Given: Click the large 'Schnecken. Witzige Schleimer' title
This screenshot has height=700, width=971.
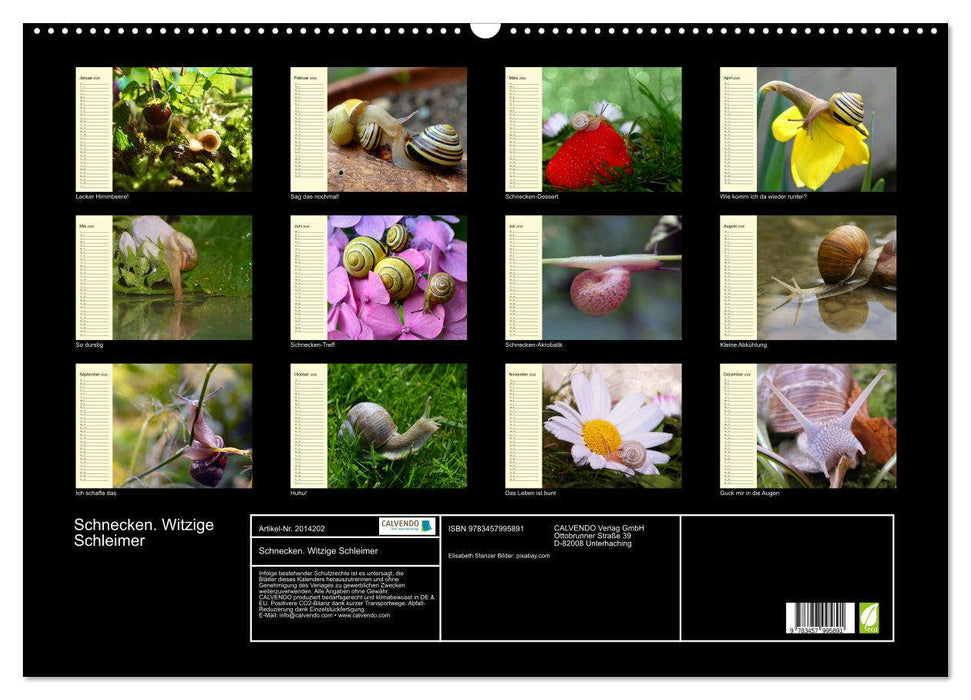Looking at the screenshot, I should [x=144, y=533].
